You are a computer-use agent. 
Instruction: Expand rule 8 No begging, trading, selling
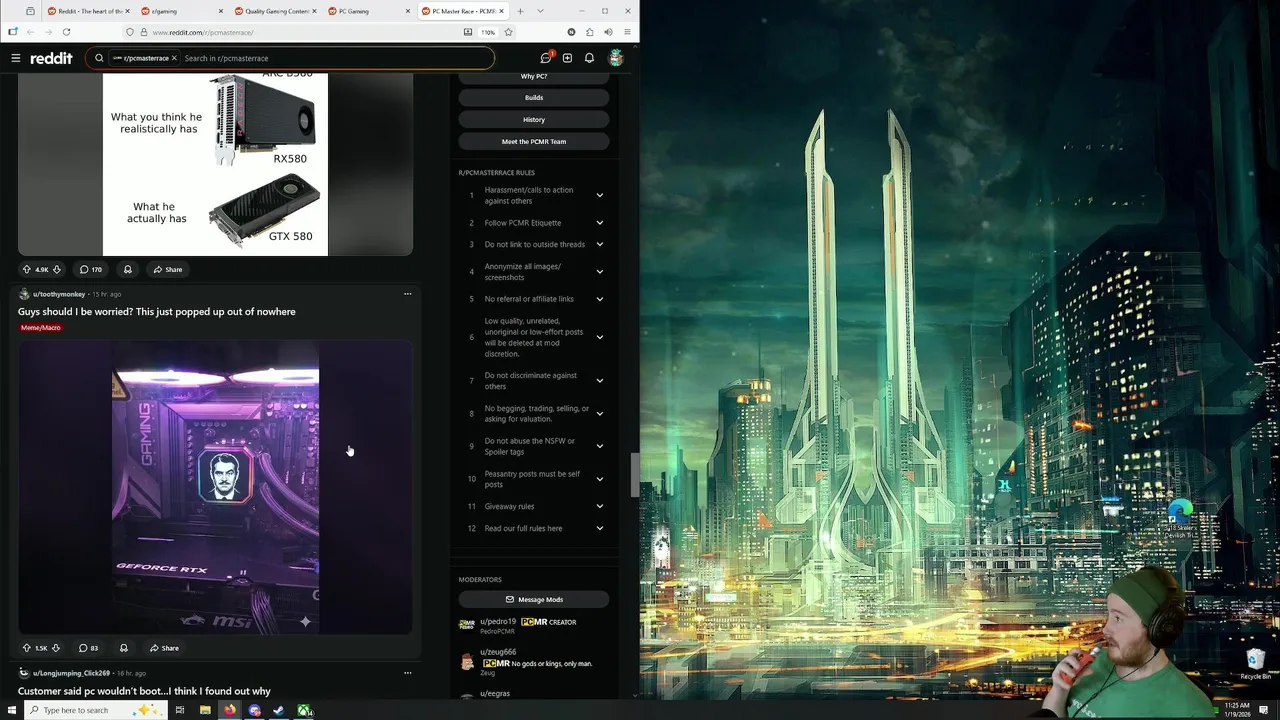[x=600, y=414]
